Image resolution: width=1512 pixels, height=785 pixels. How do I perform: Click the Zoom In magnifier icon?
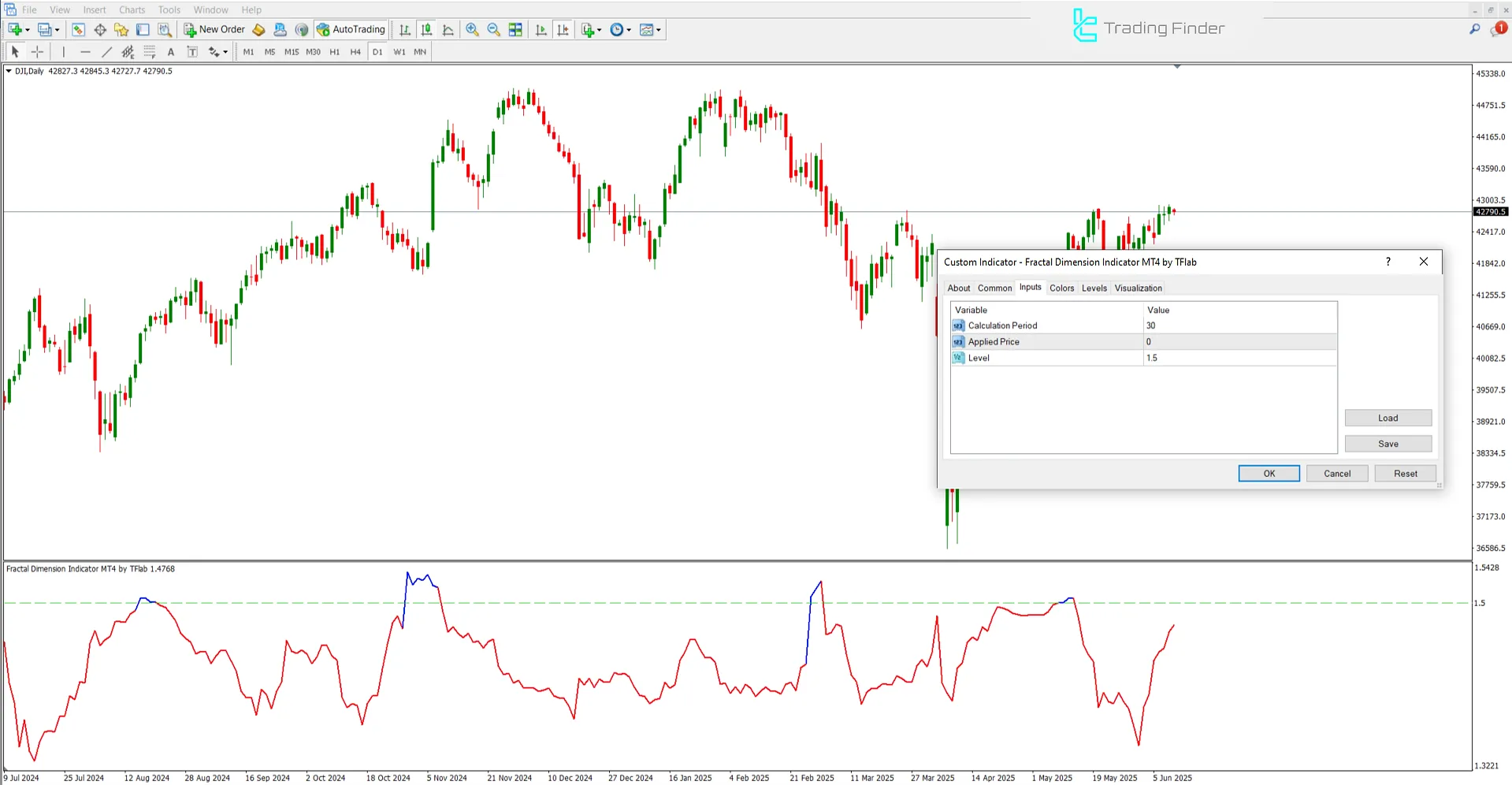point(472,29)
